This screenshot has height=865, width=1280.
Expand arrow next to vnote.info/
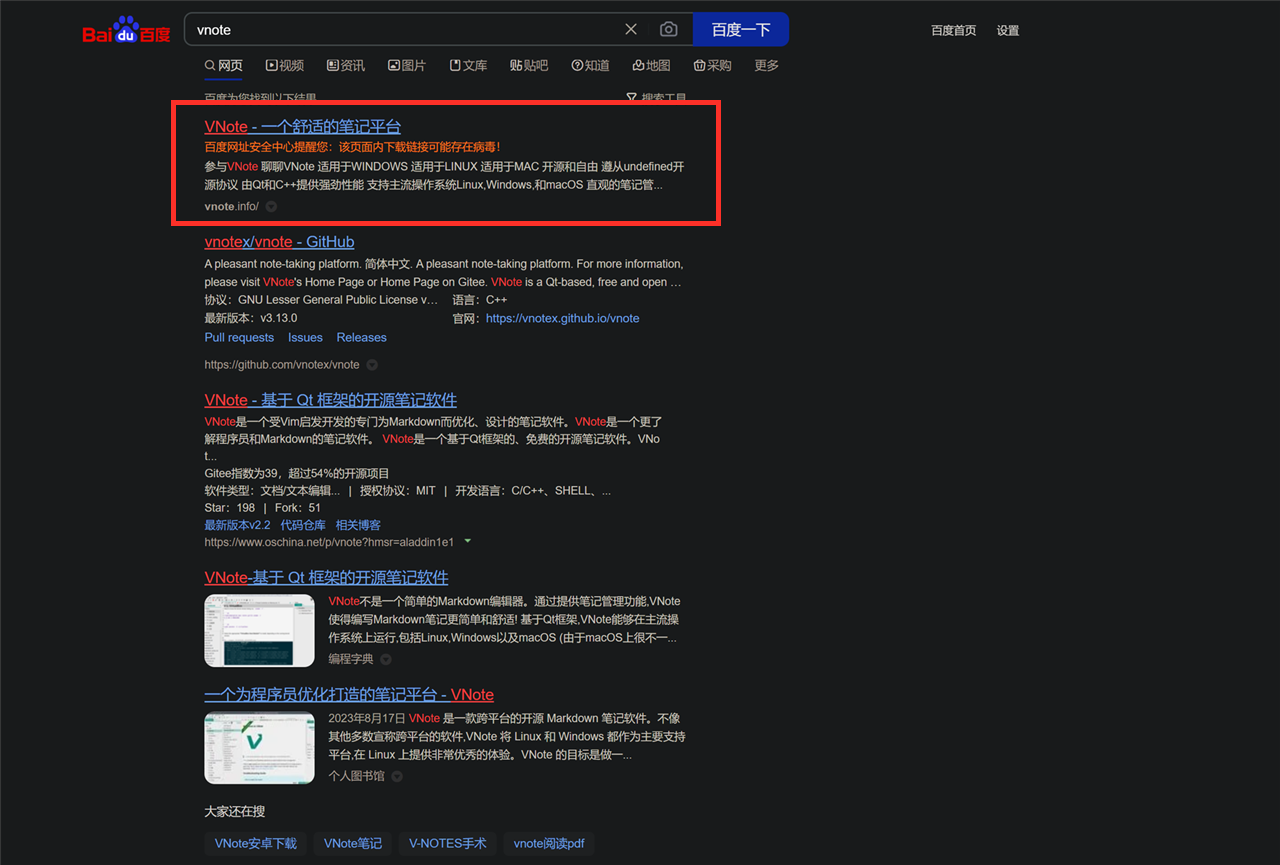[x=271, y=207]
